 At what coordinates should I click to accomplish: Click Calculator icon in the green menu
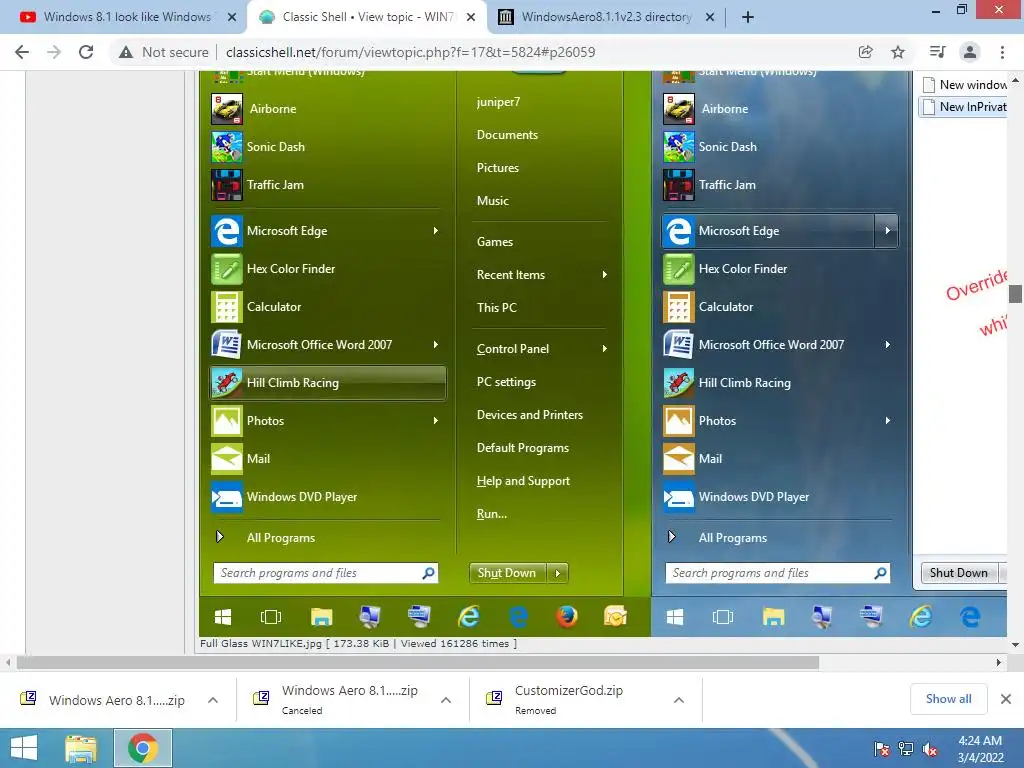227,307
